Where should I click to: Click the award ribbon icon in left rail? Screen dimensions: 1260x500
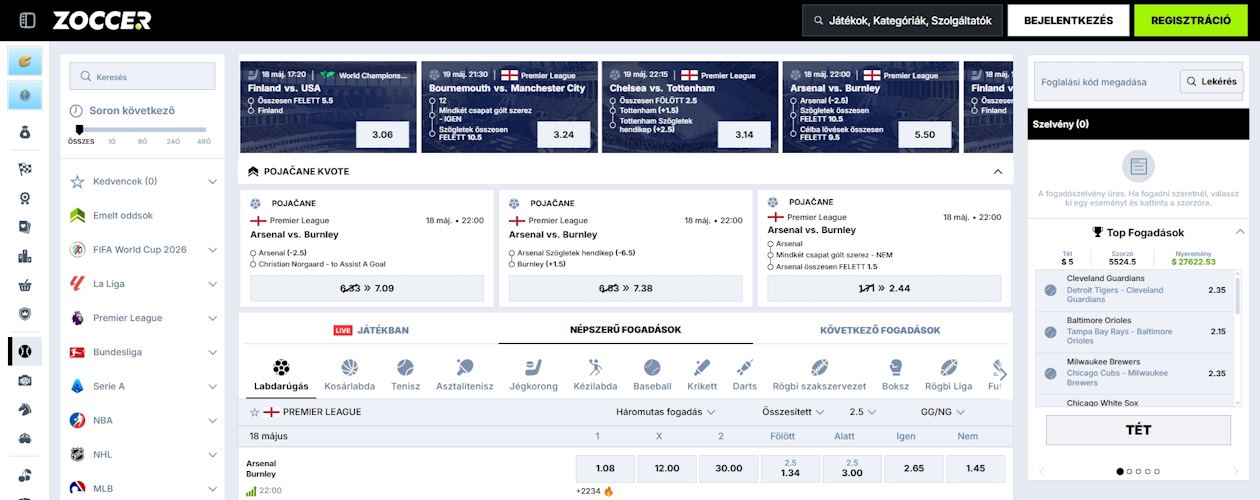25,198
